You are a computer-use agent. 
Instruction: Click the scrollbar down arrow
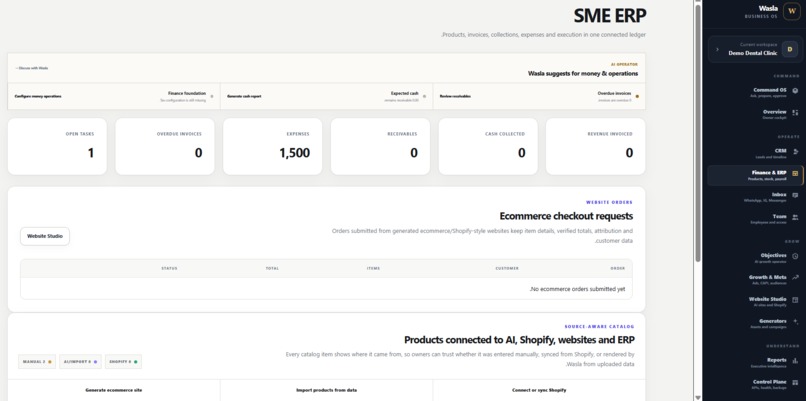698,398
